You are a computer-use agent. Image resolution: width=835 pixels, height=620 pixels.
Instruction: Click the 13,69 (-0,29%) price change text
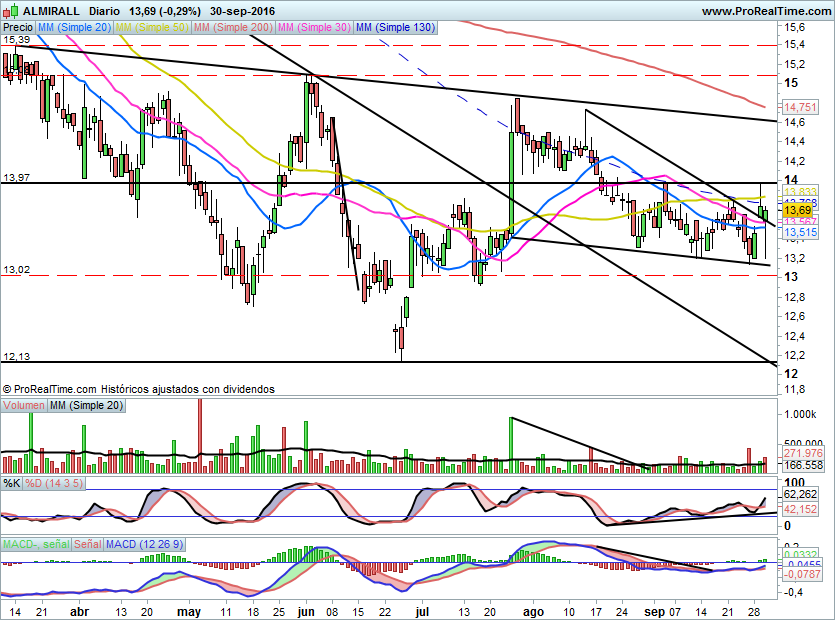pyautogui.click(x=163, y=11)
